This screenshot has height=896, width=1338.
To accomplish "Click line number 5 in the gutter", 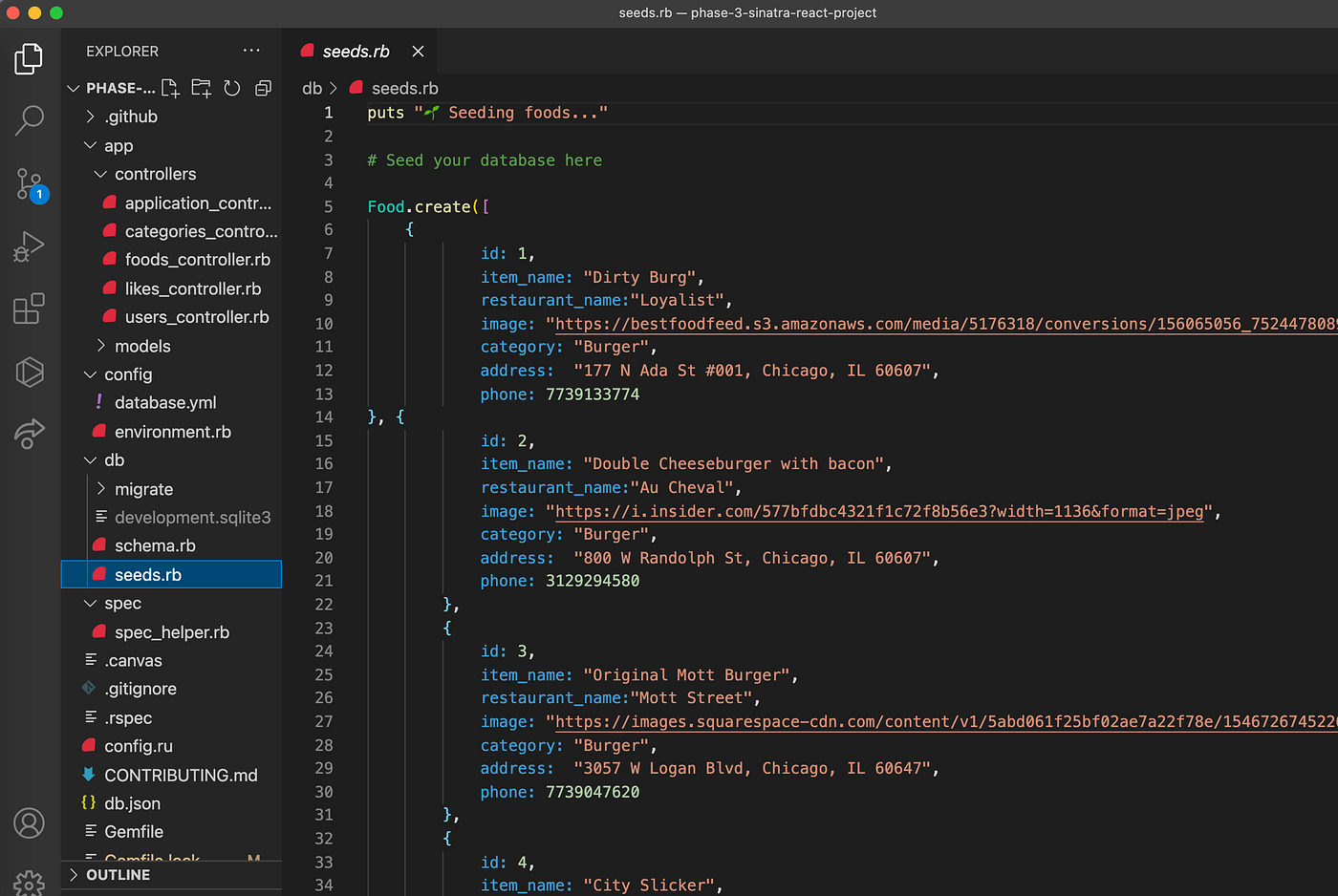I will click(x=328, y=206).
